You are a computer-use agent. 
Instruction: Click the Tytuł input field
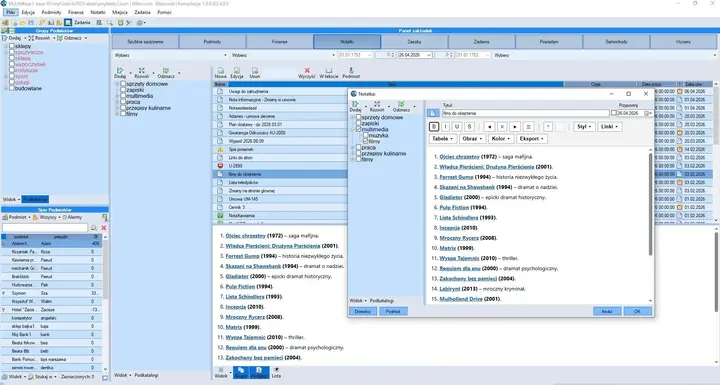tap(525, 113)
